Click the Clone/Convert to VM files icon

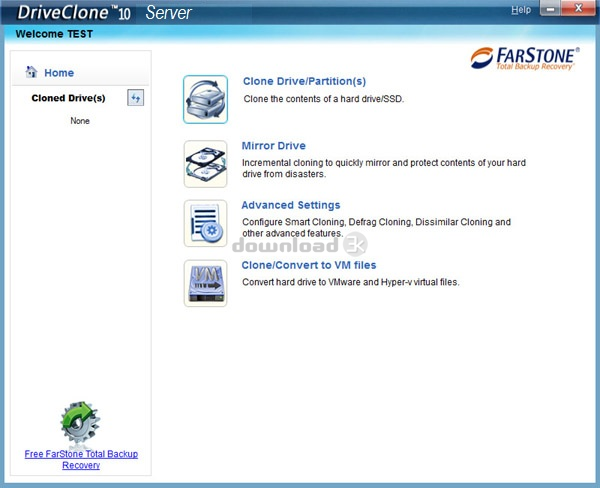pos(205,283)
